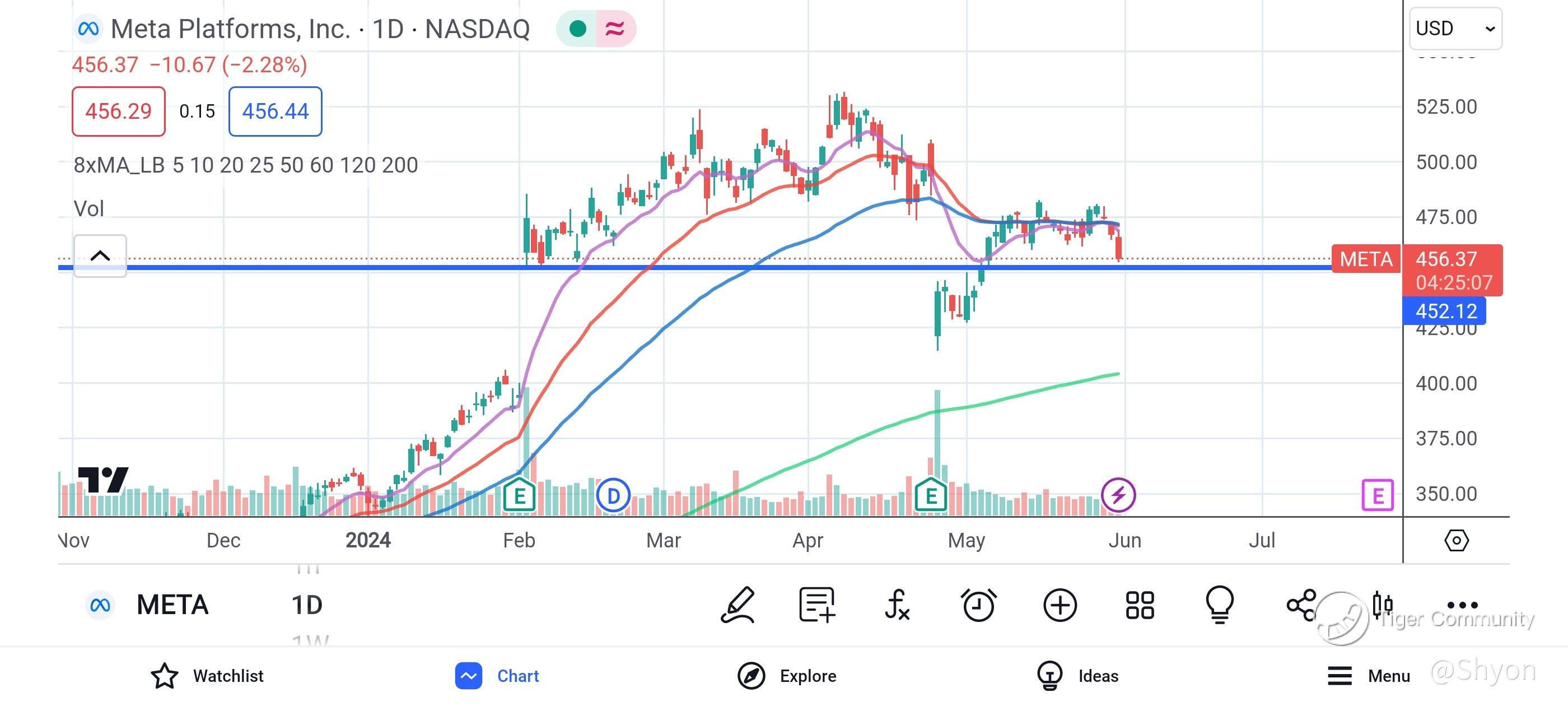Screen dimensions: 1568x706
Task: Tap the February earnings E marker
Action: tap(519, 495)
